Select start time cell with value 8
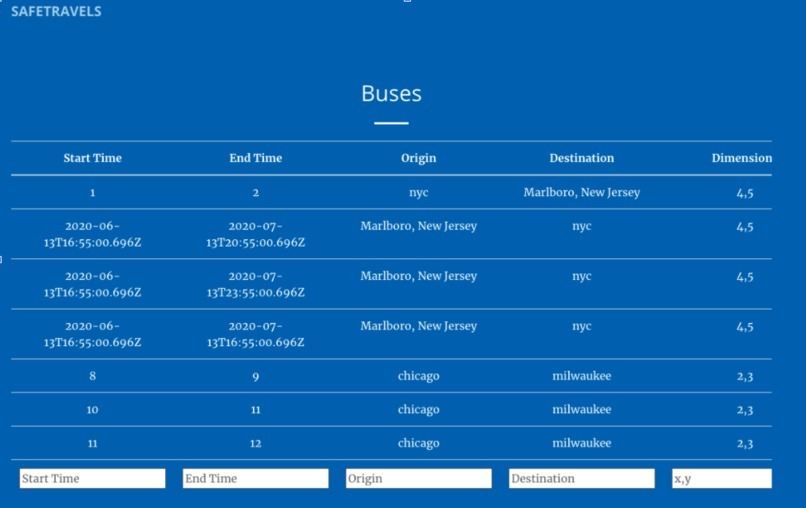Screen dimensions: 806x508 [93, 376]
